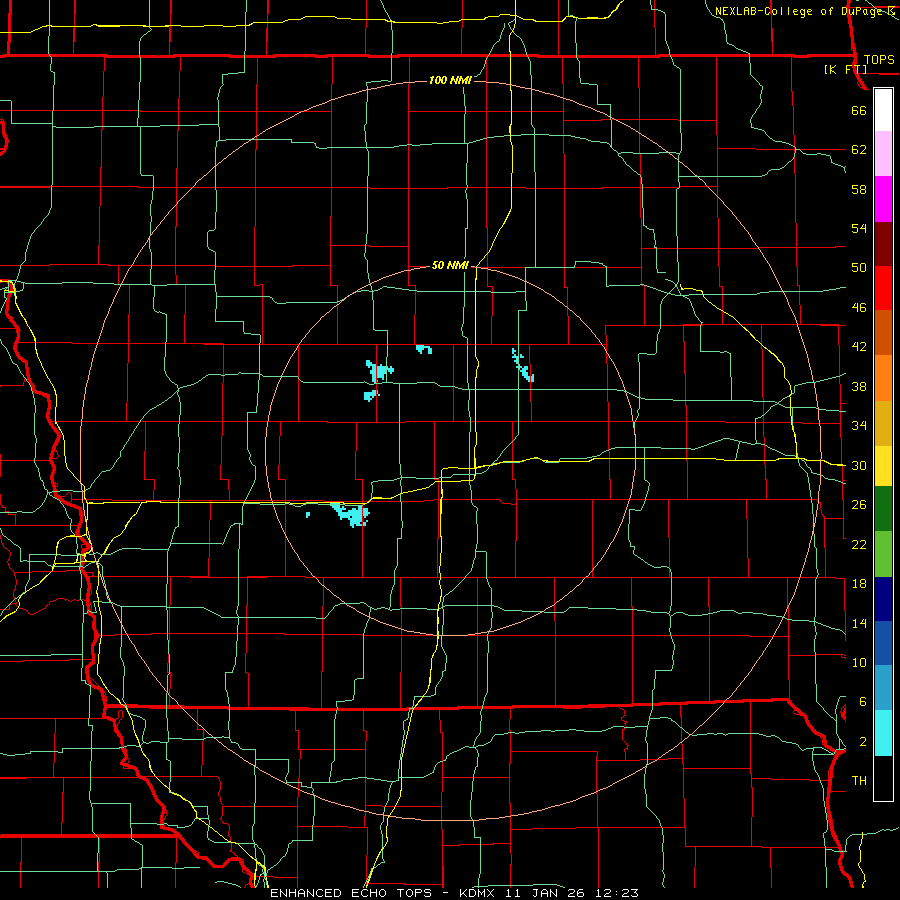900x900 pixels.
Task: Click the legend value 58
Action: click(x=859, y=189)
